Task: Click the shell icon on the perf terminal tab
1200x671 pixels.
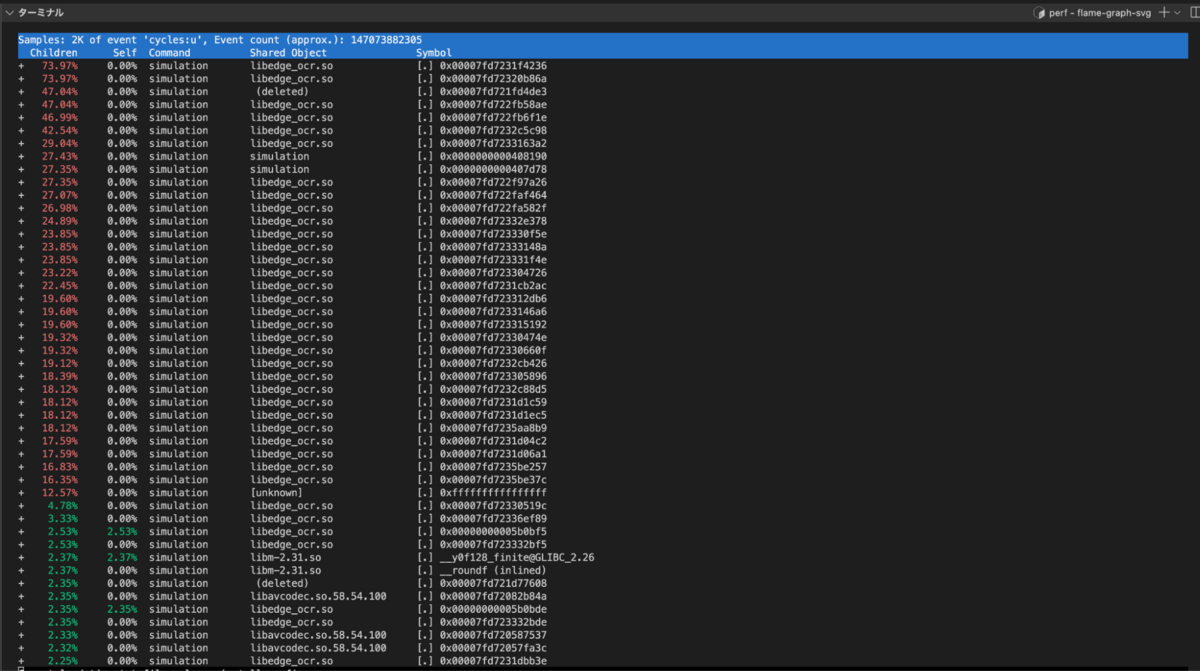Action: coord(1040,13)
